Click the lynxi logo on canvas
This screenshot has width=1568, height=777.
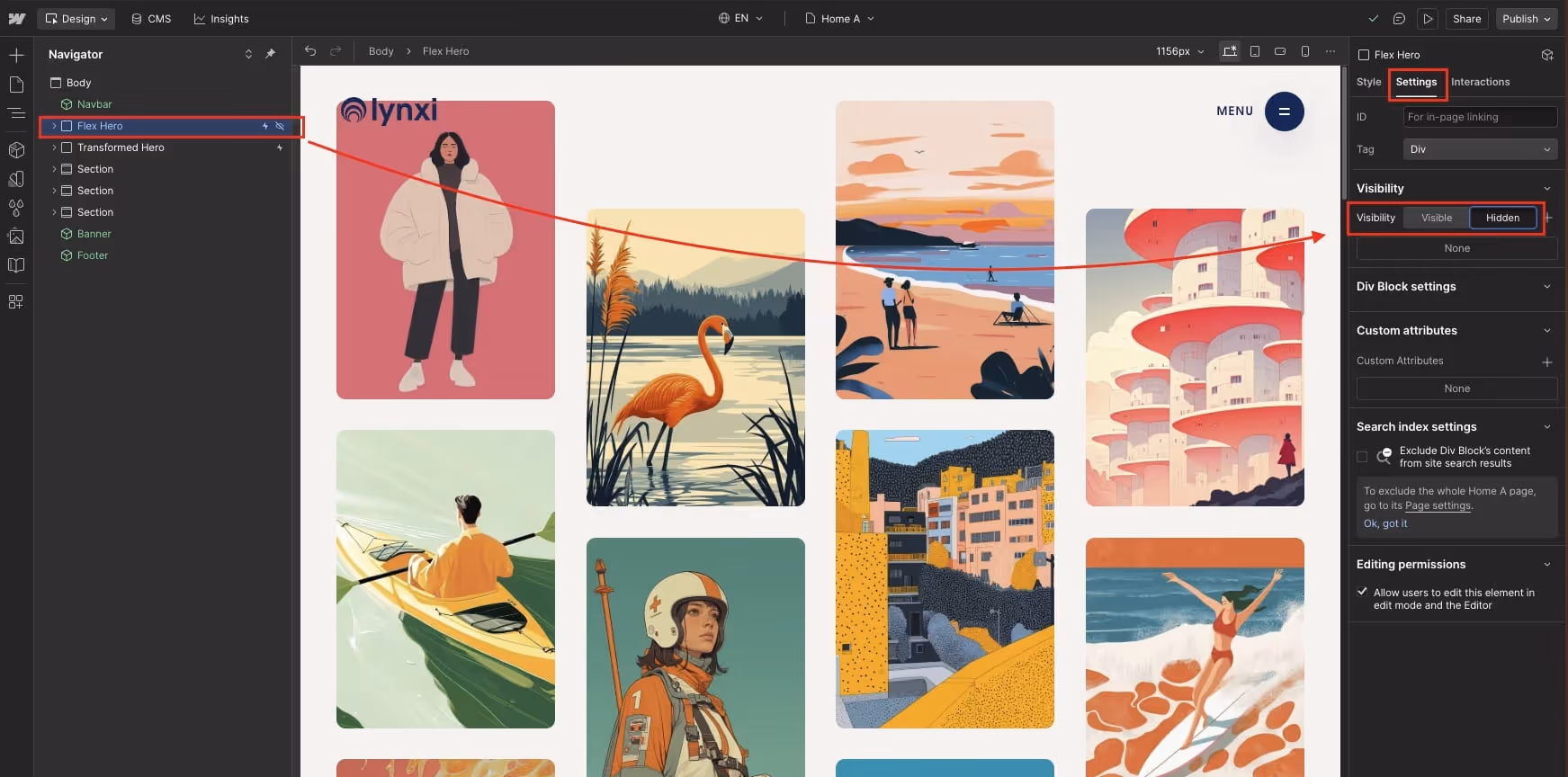pyautogui.click(x=389, y=111)
